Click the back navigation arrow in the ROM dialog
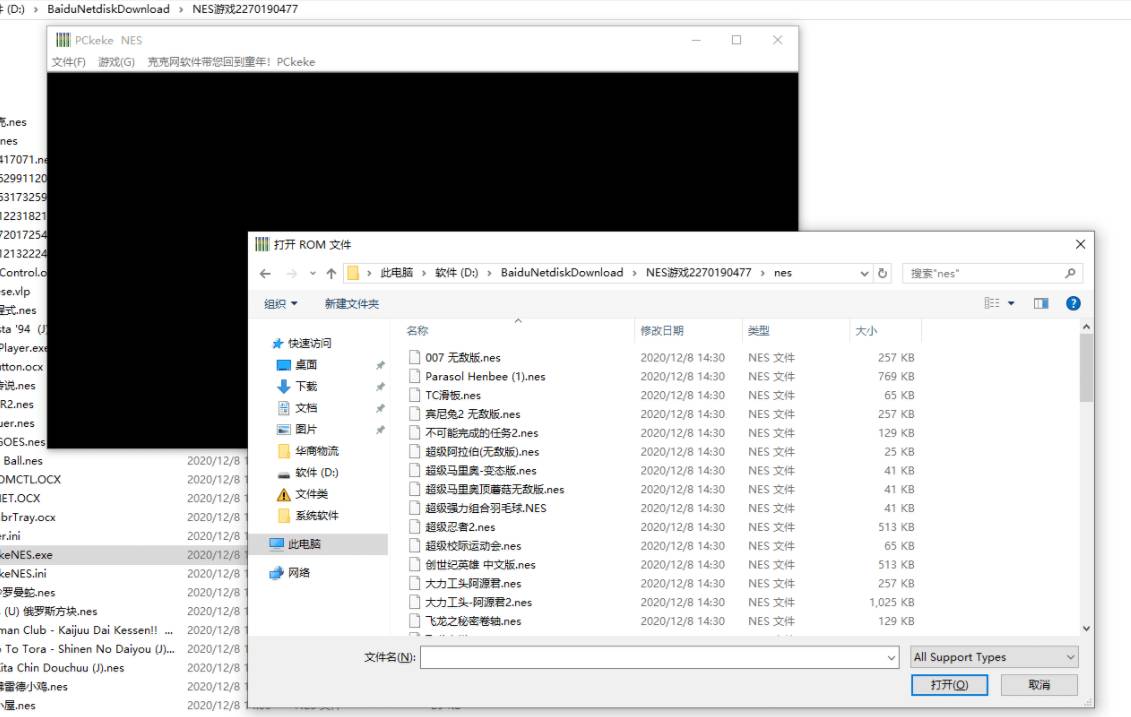Image resolution: width=1131 pixels, height=717 pixels. click(265, 272)
